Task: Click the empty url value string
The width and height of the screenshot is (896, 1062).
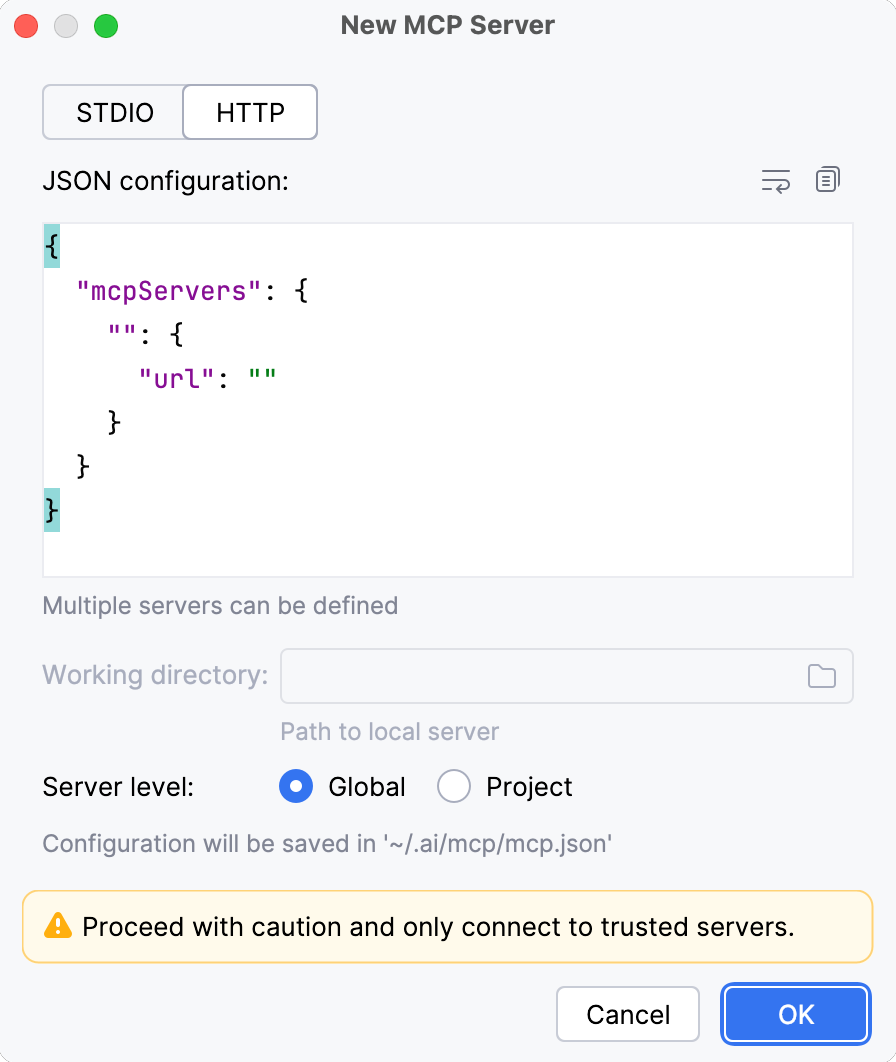Action: (x=266, y=378)
